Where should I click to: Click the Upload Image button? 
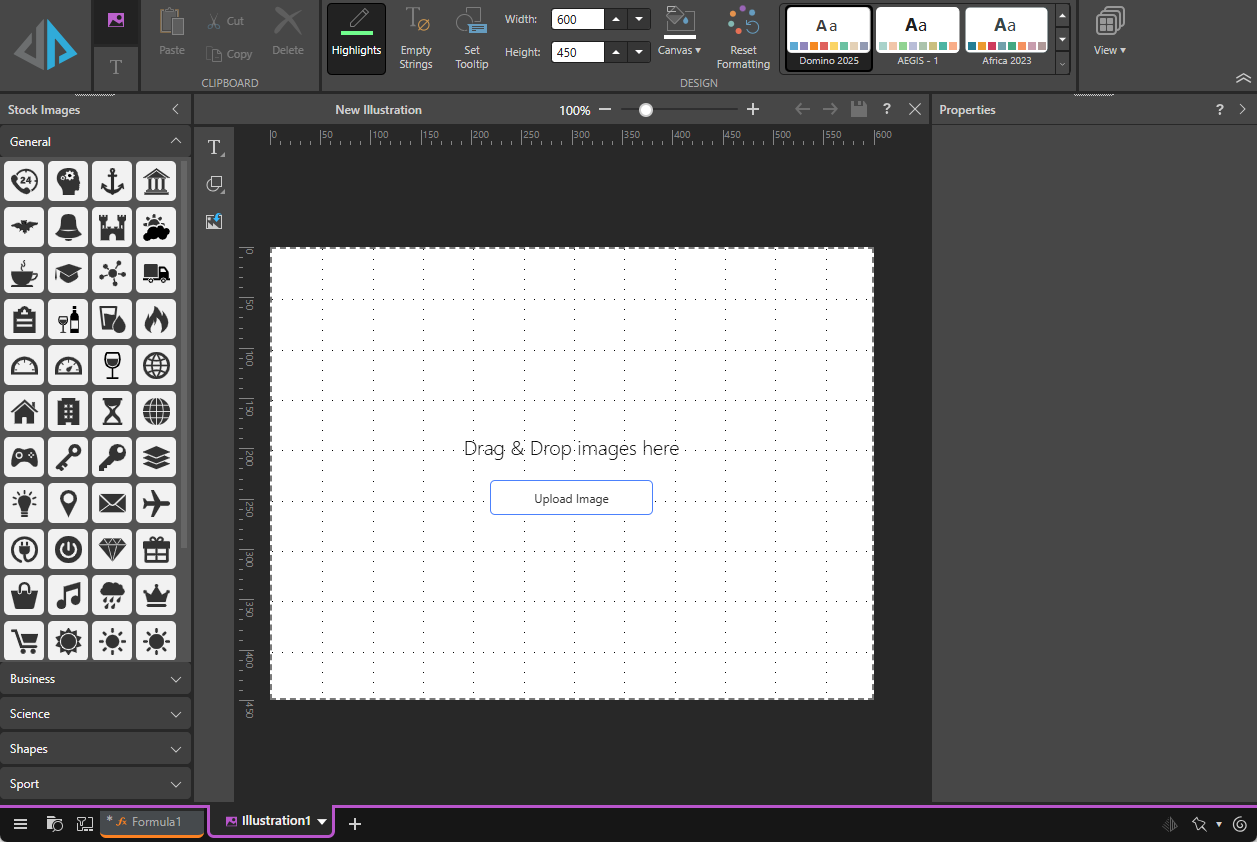(x=571, y=498)
